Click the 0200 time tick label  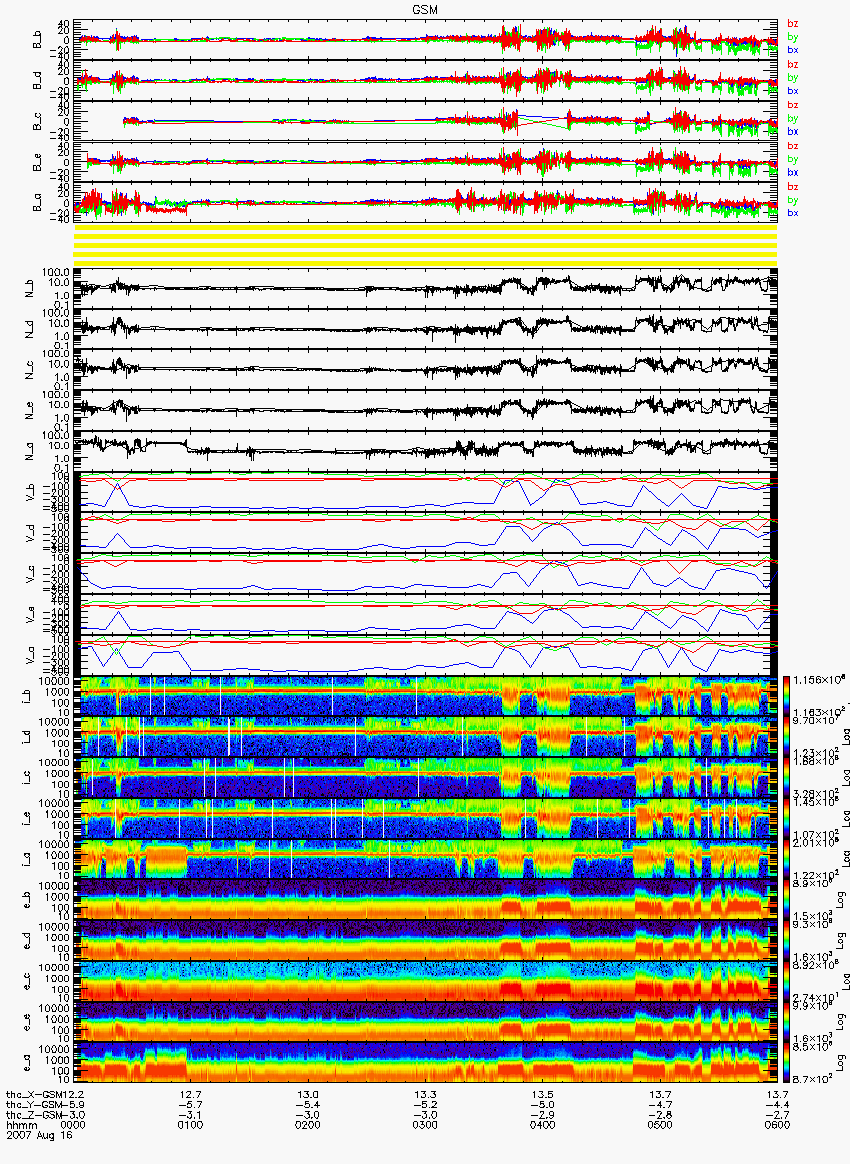click(307, 1125)
